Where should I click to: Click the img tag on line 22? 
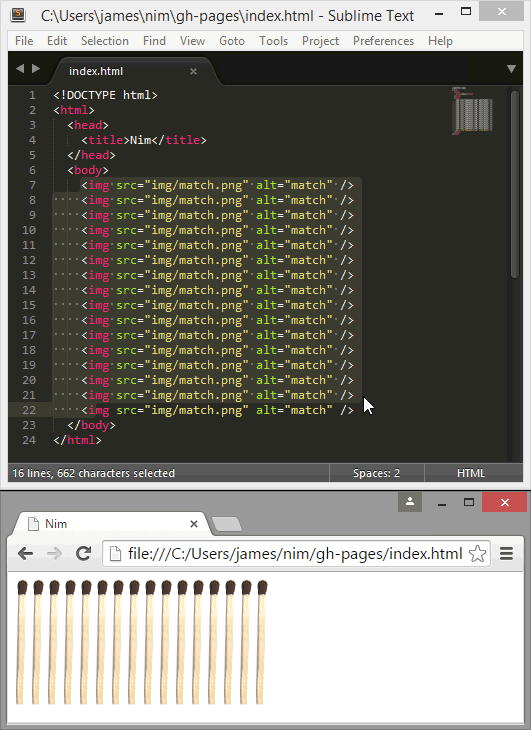pyautogui.click(x=217, y=410)
